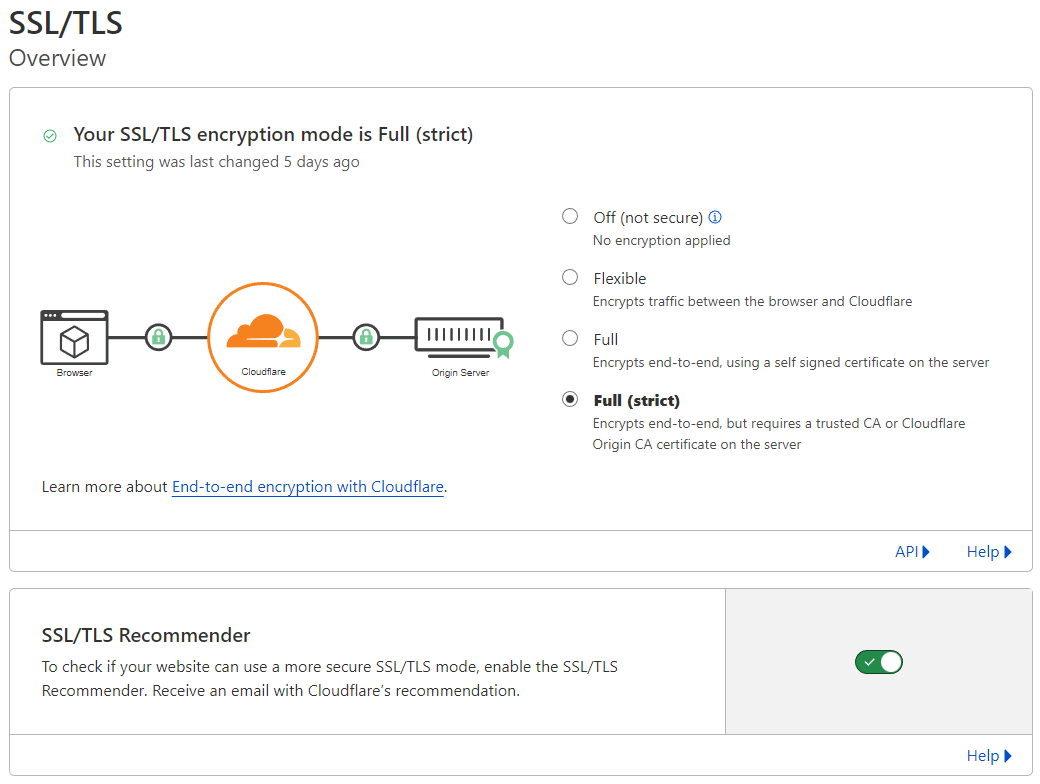Click the info icon next to Off (not secure)

715,217
